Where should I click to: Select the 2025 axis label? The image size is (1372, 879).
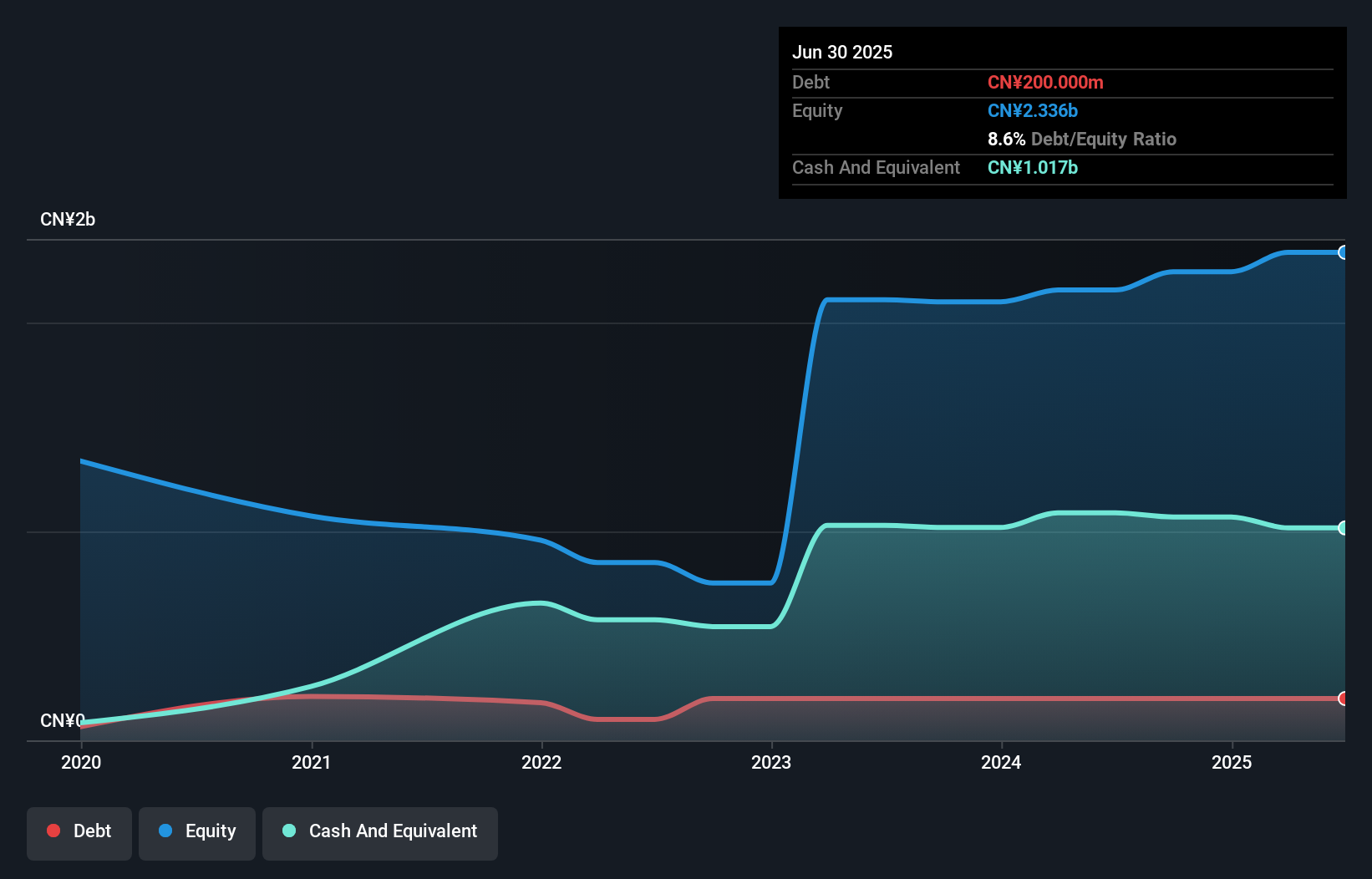[1232, 762]
